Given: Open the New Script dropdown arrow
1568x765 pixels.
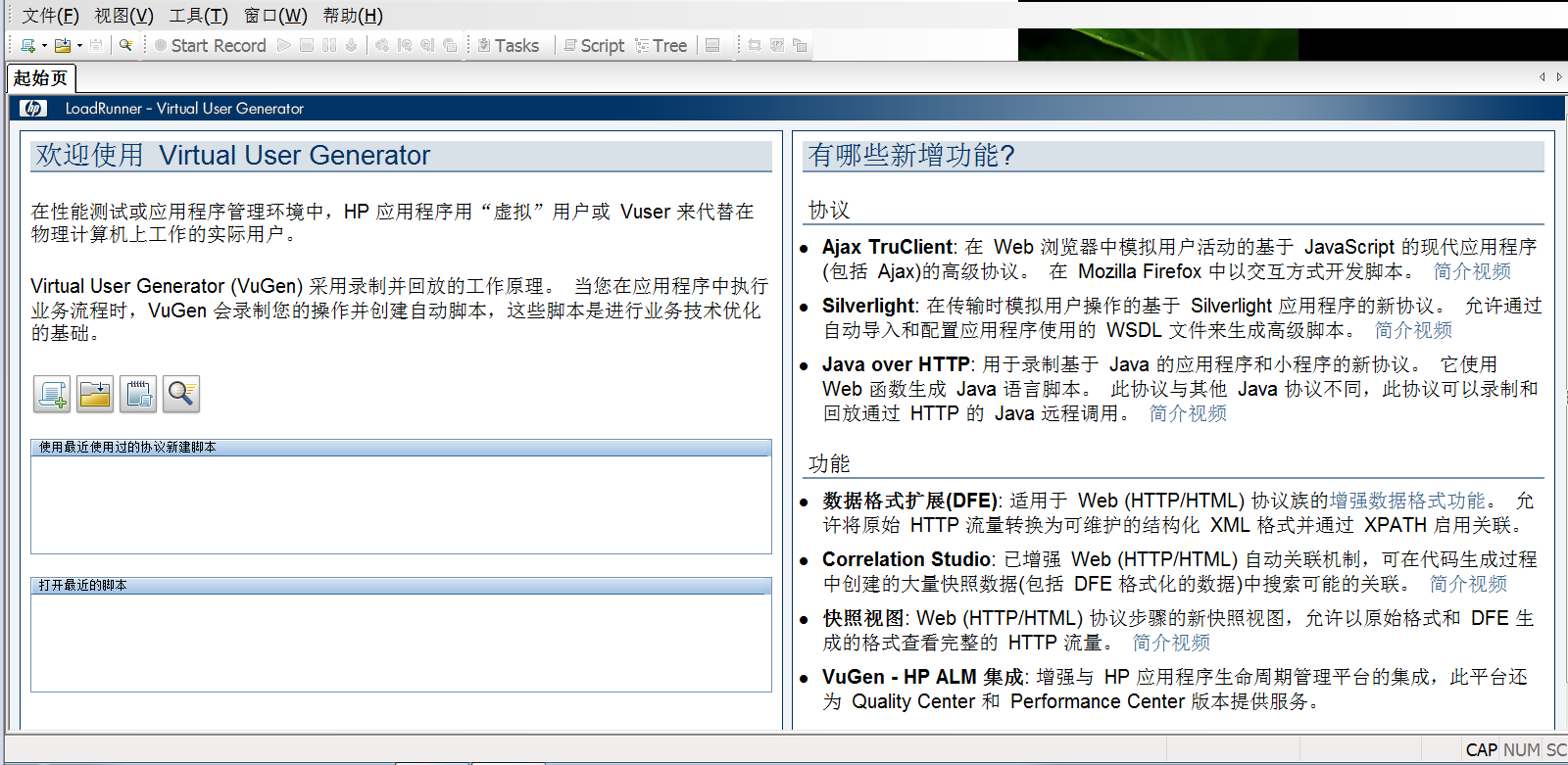Looking at the screenshot, I should tap(44, 45).
